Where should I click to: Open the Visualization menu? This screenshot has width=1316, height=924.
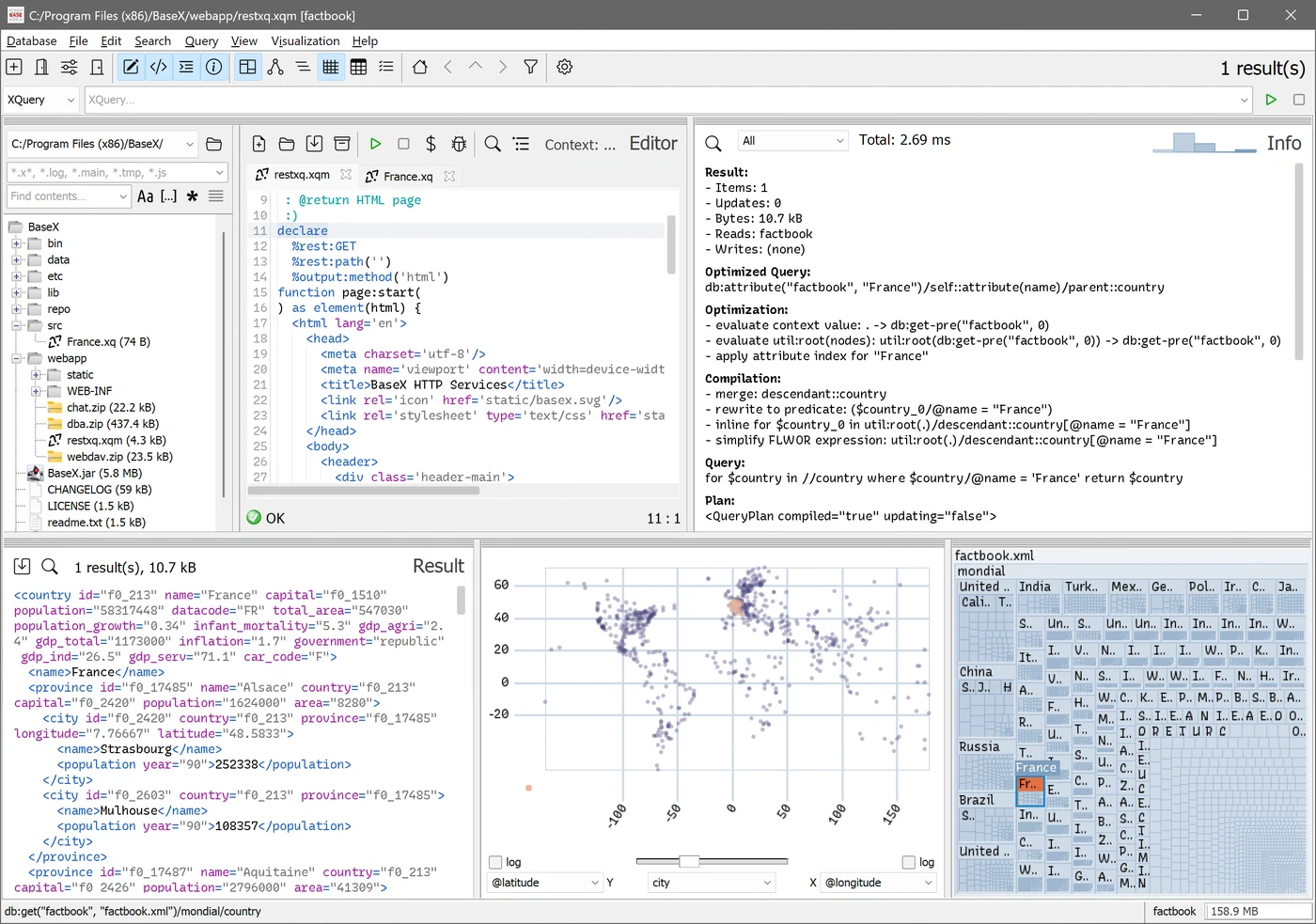tap(305, 40)
